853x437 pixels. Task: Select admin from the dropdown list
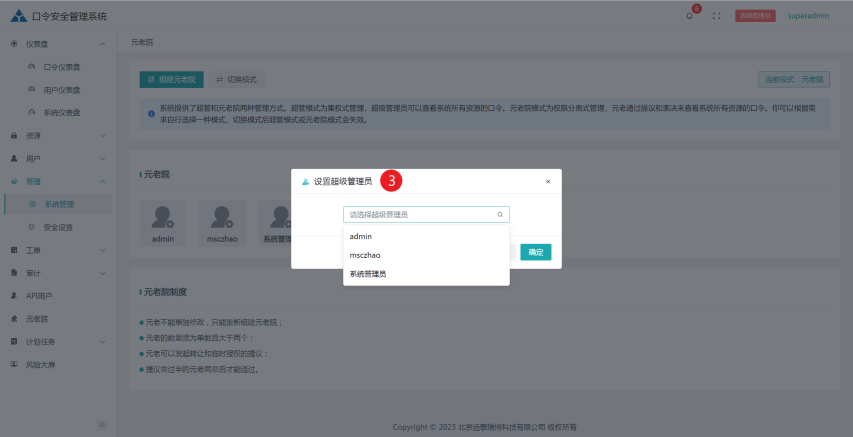tap(361, 236)
